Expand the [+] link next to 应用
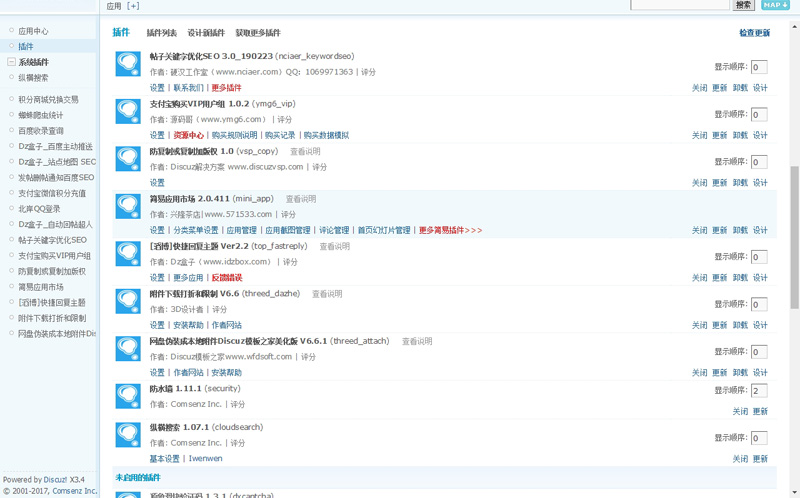The height and width of the screenshot is (498, 800). coord(133,6)
